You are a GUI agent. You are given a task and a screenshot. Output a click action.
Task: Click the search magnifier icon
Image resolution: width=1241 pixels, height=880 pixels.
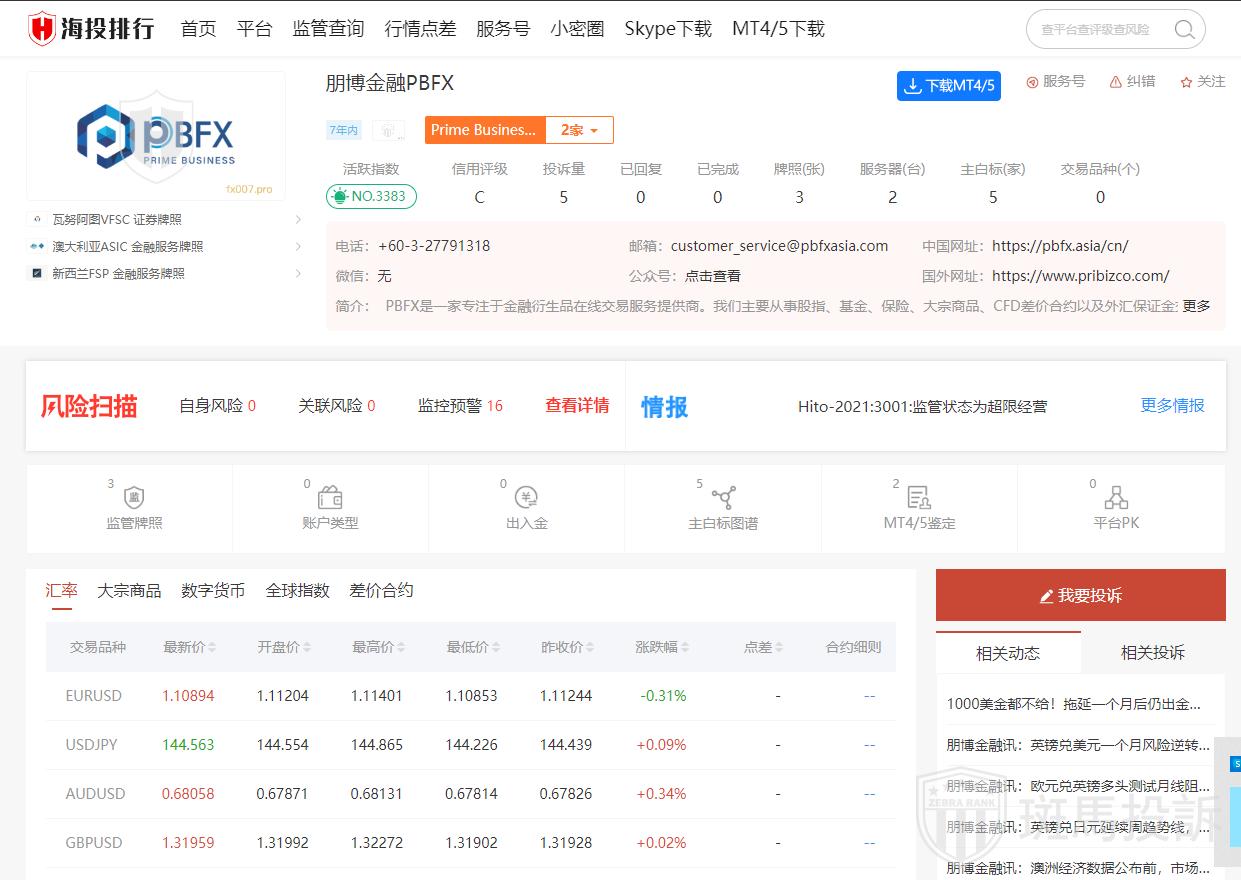click(x=1184, y=30)
